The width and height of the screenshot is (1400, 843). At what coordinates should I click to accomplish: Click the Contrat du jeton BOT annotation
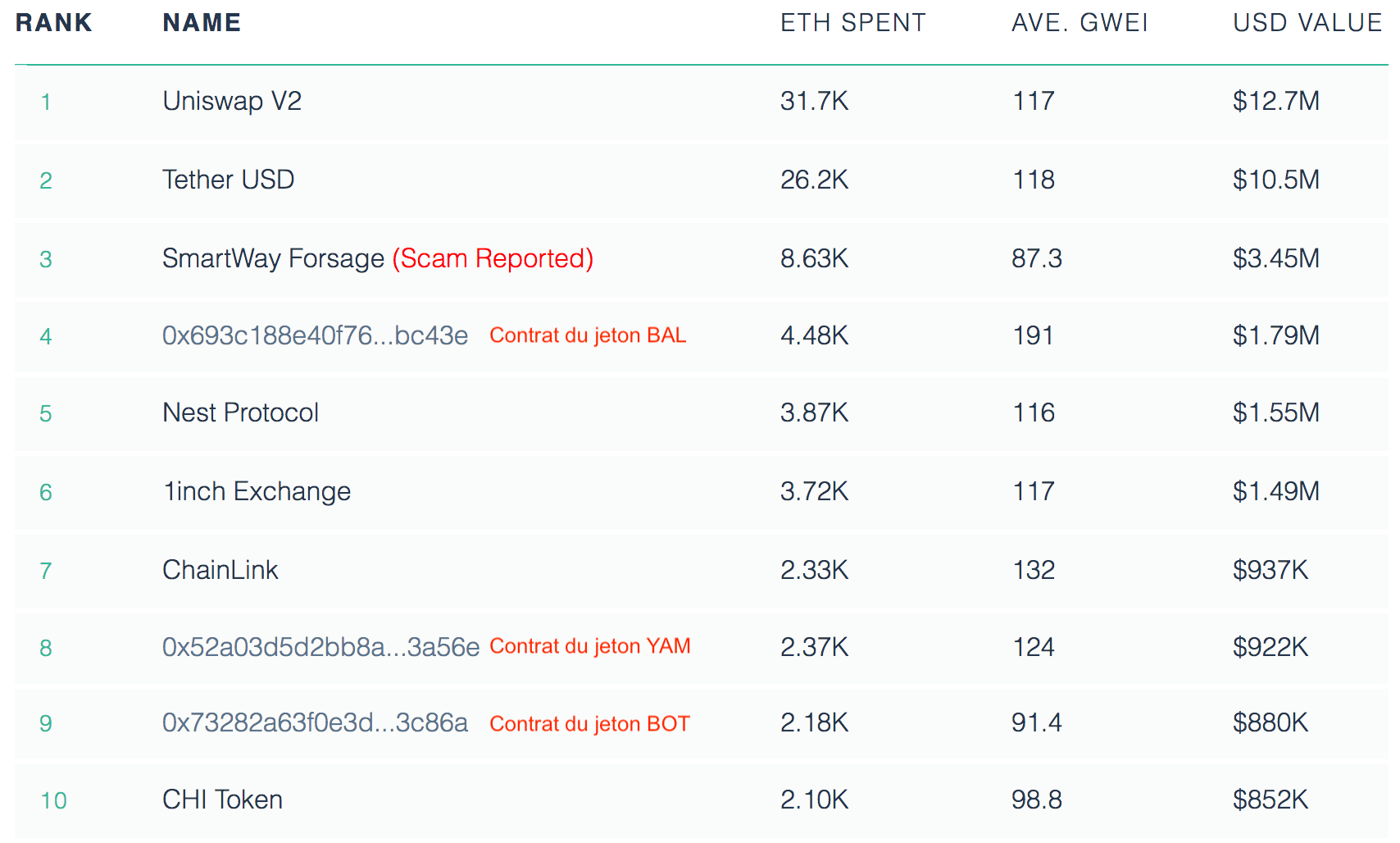click(589, 724)
